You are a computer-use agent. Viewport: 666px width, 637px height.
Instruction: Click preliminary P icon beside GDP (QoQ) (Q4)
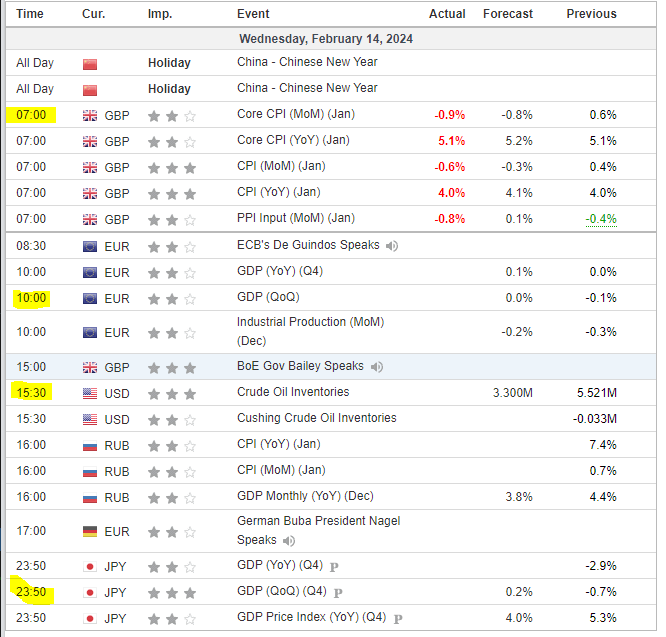[338, 592]
